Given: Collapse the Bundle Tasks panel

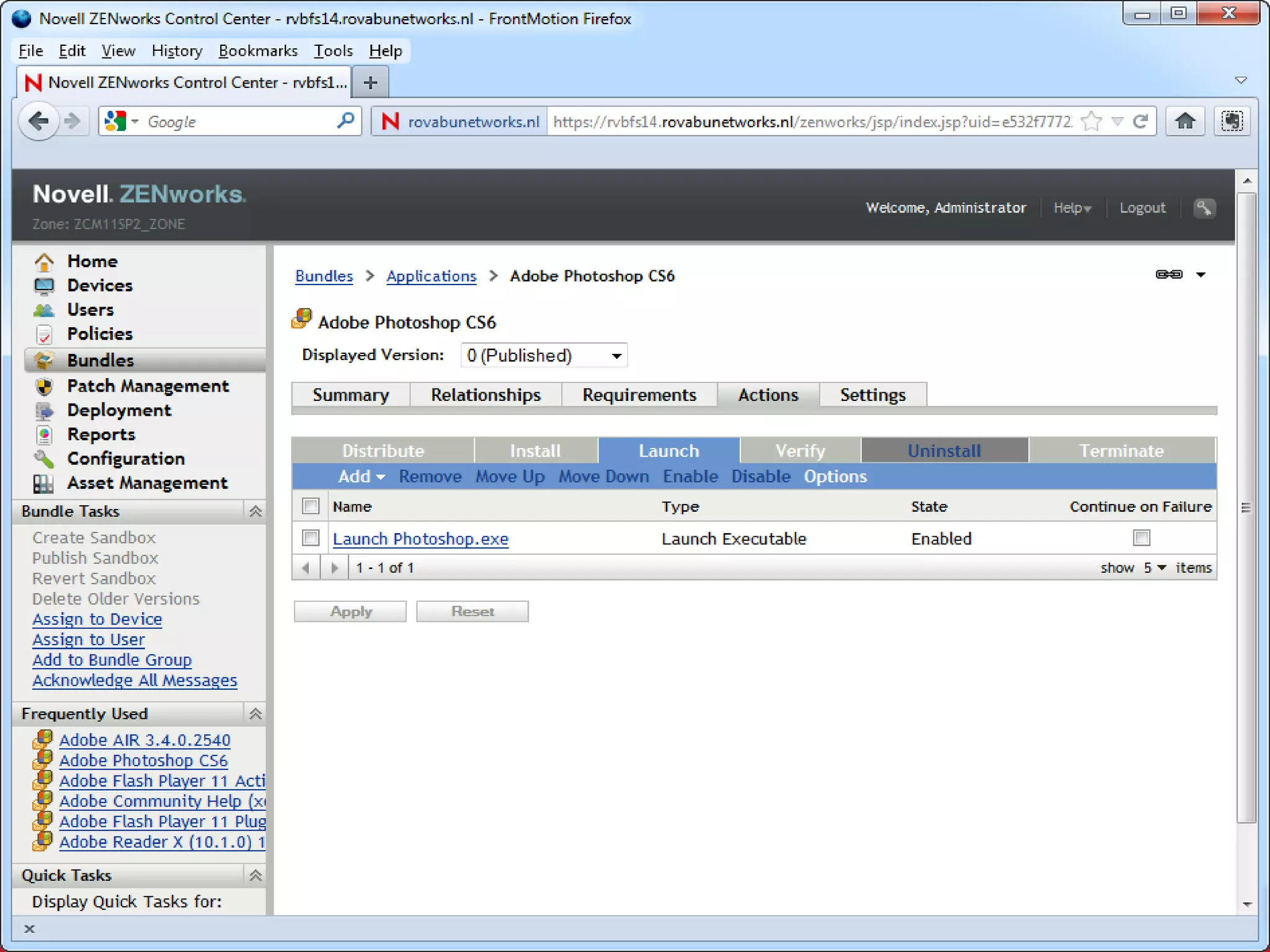Looking at the screenshot, I should pyautogui.click(x=255, y=511).
